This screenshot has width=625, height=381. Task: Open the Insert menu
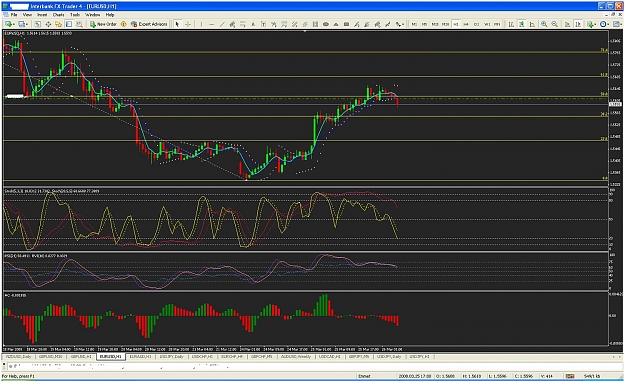point(42,15)
